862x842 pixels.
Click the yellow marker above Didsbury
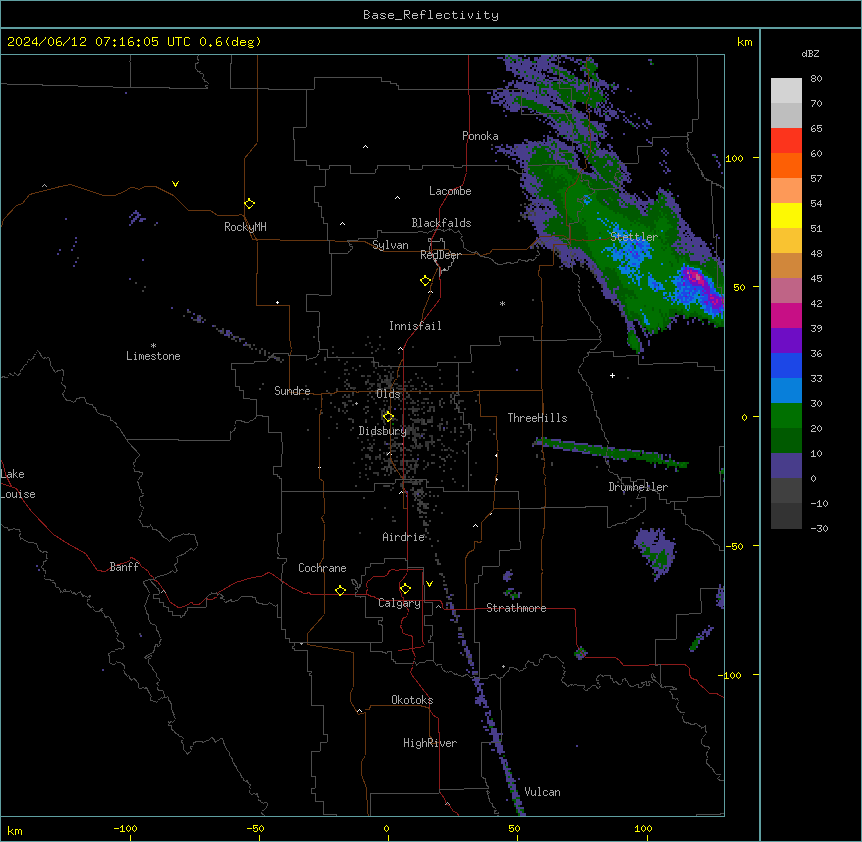tap(388, 417)
